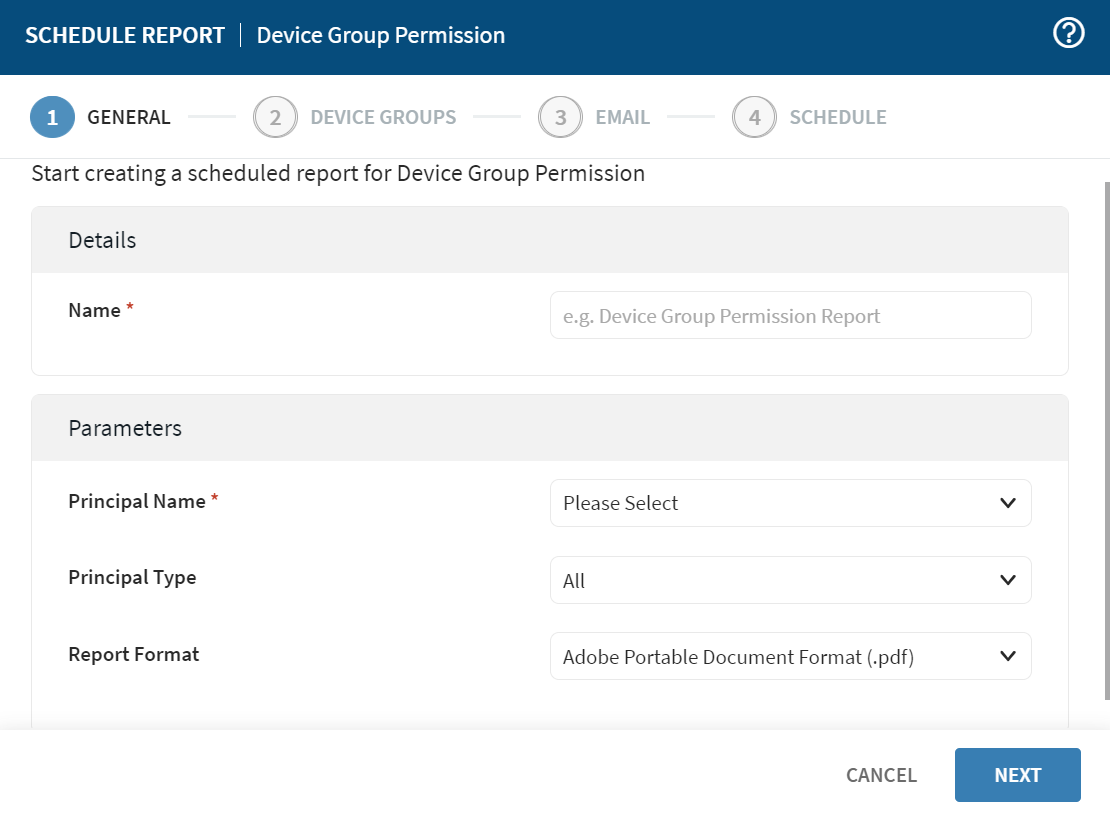Select the GENERAL step label
This screenshot has width=1110, height=816.
click(x=129, y=117)
